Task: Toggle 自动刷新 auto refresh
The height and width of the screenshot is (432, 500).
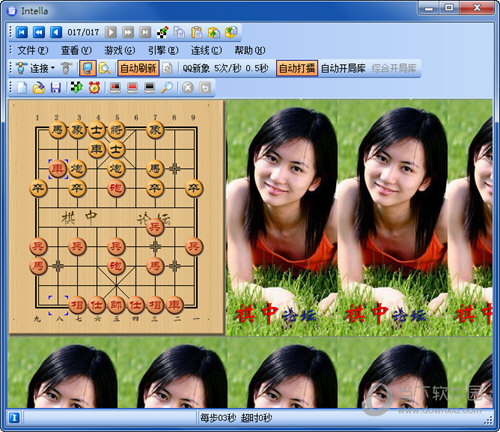Action: (x=138, y=68)
